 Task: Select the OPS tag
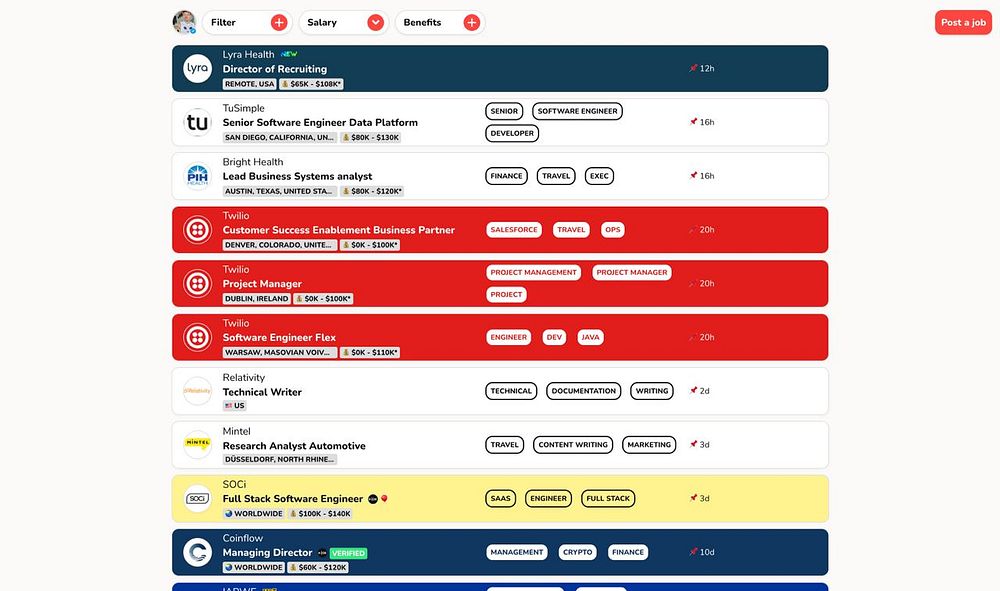613,230
